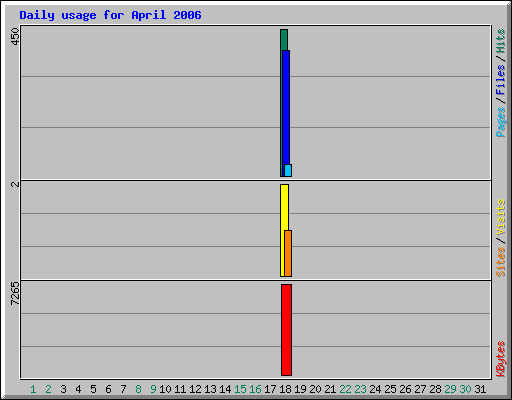Click day label 19 on the x-axis
Screen dimensions: 512x400
pos(300,389)
